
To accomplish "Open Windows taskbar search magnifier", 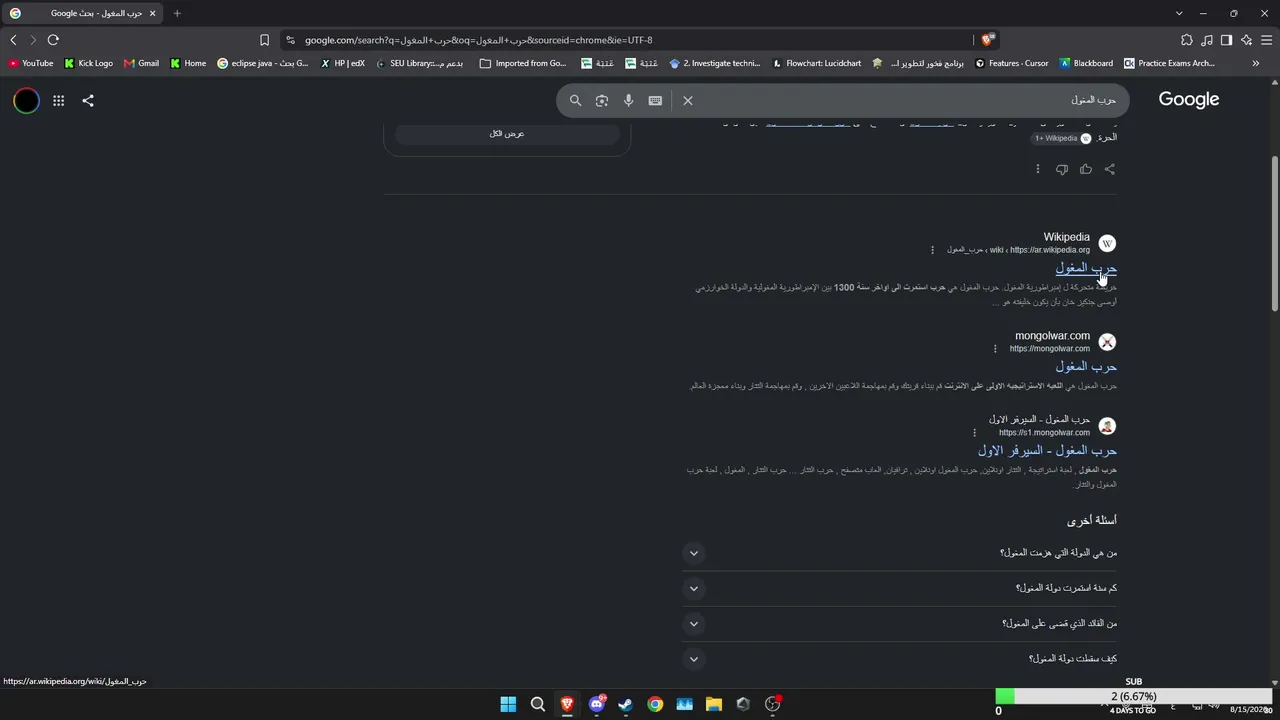I will (x=537, y=704).
